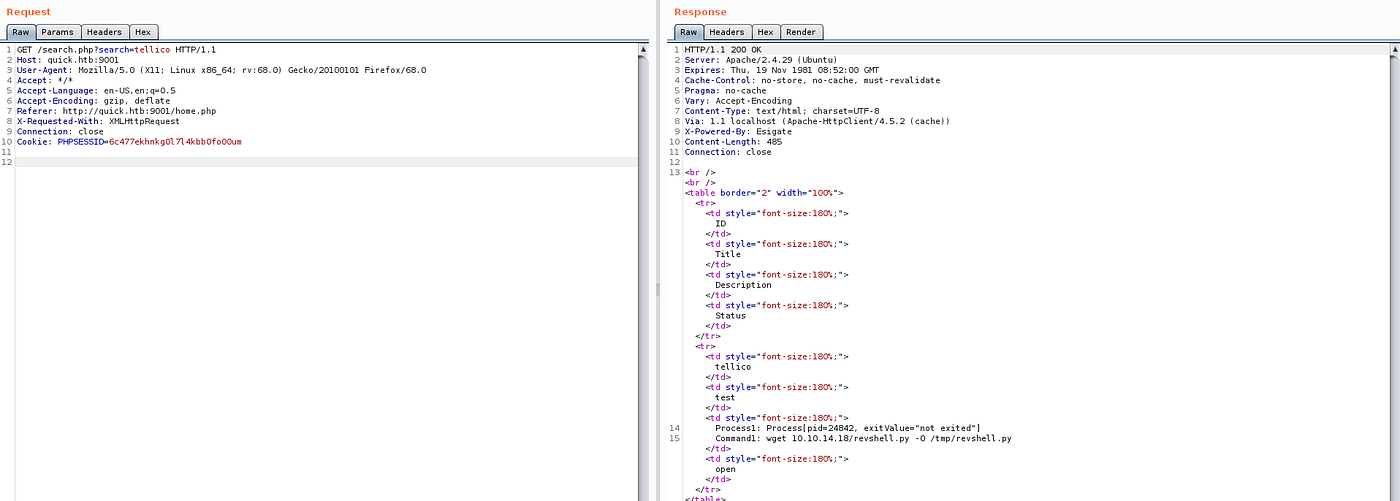Open the Hex tab in Request pane
1400x501 pixels.
click(143, 32)
